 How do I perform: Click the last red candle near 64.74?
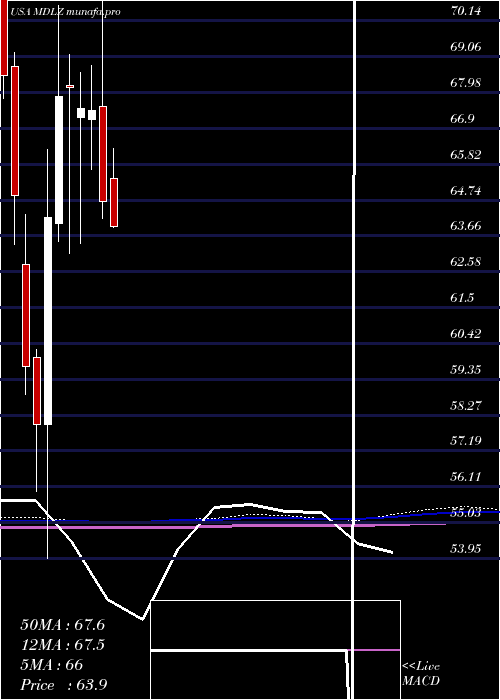click(114, 203)
